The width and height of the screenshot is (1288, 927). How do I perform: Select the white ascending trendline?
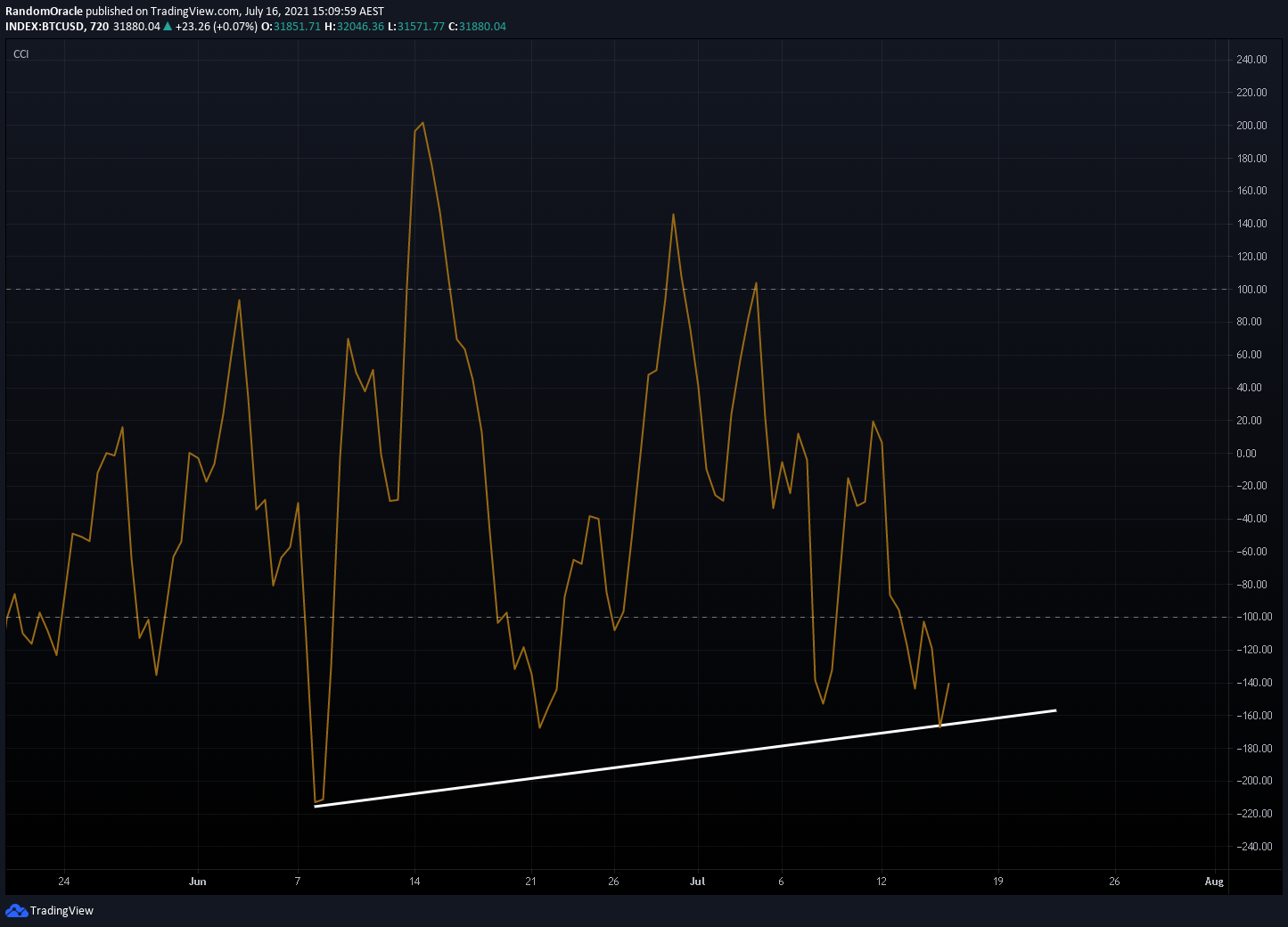(686, 759)
